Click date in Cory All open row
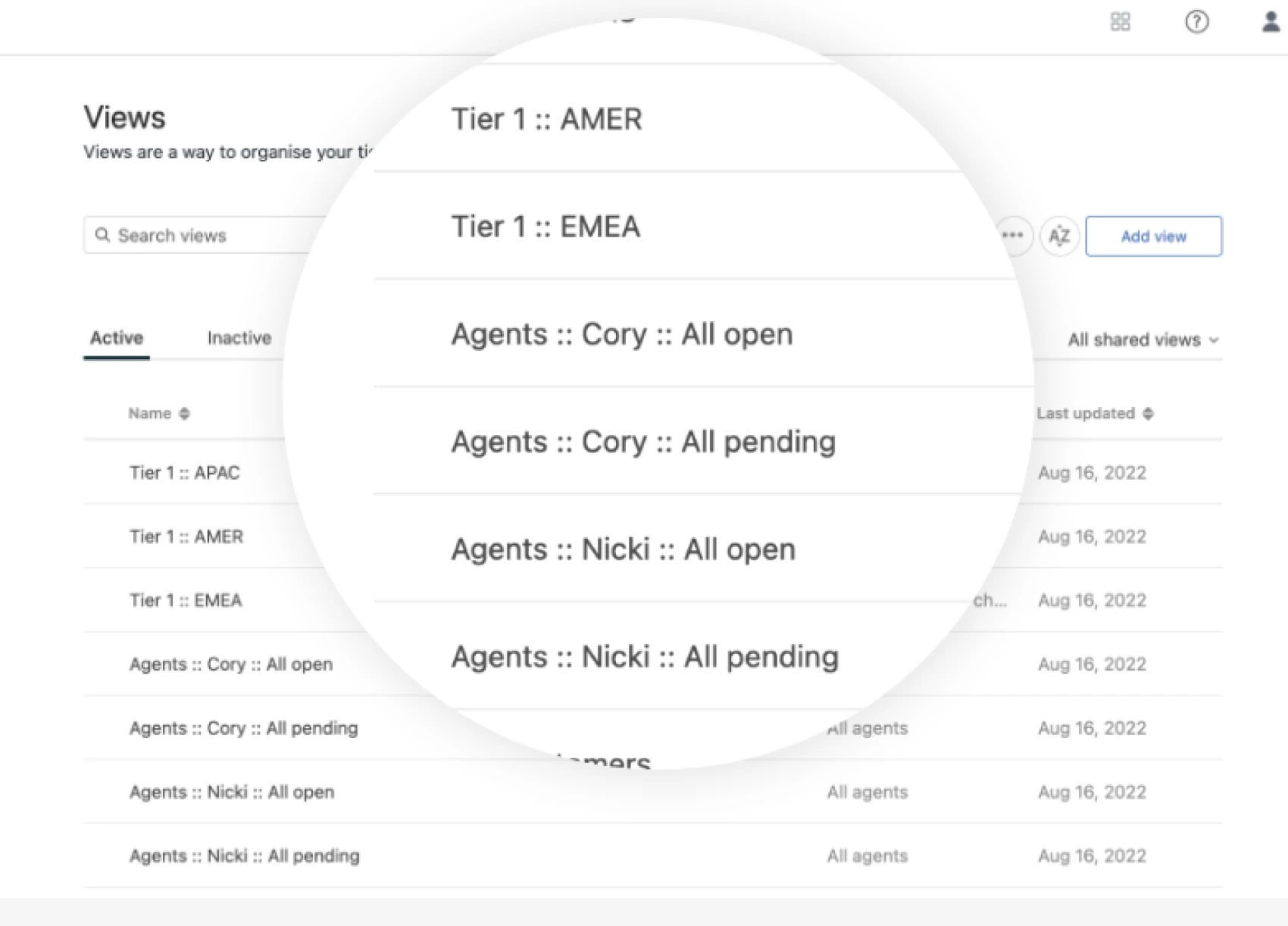This screenshot has height=926, width=1288. coord(1092,665)
